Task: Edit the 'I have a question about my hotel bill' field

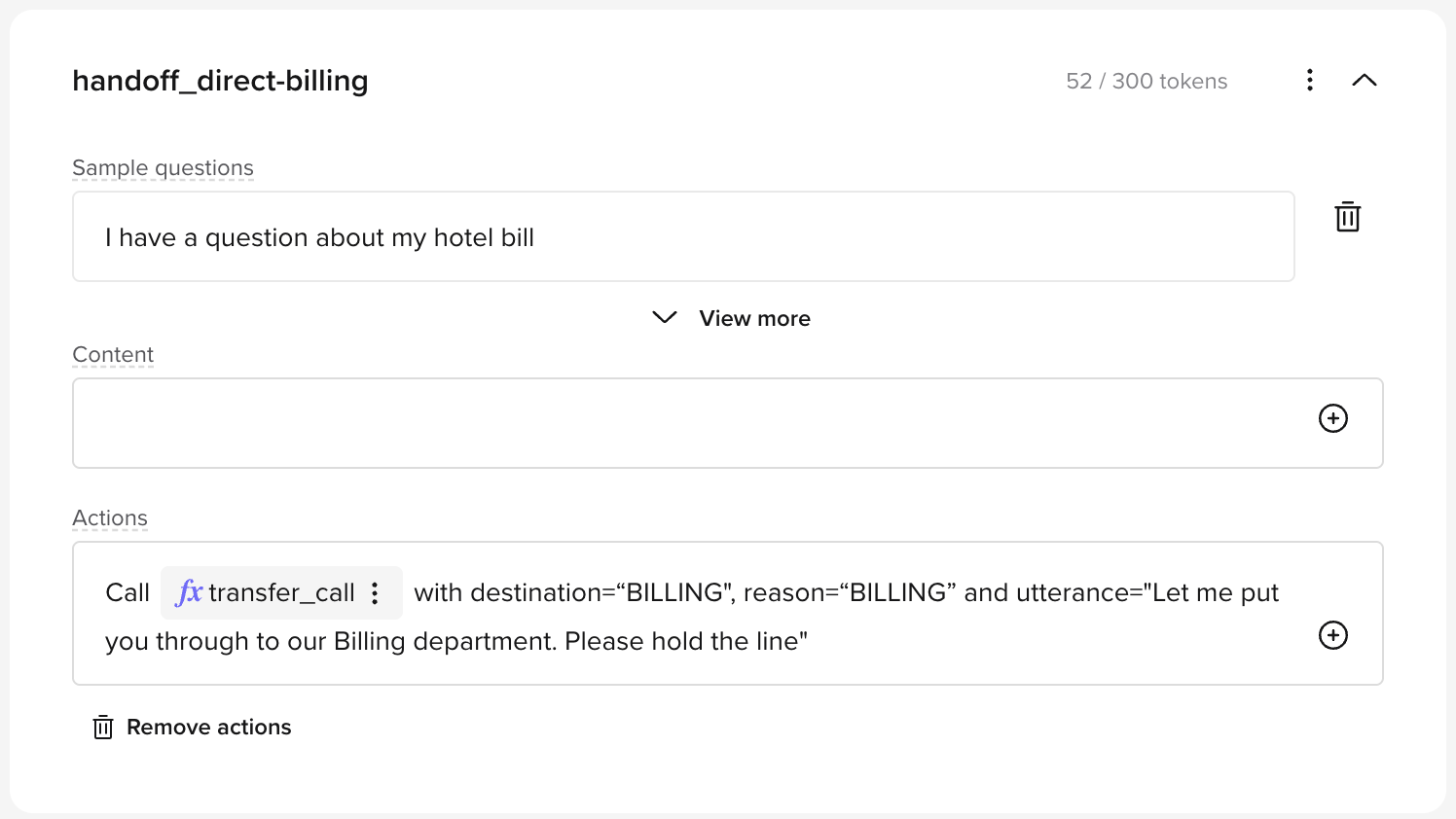Action: [x=683, y=236]
